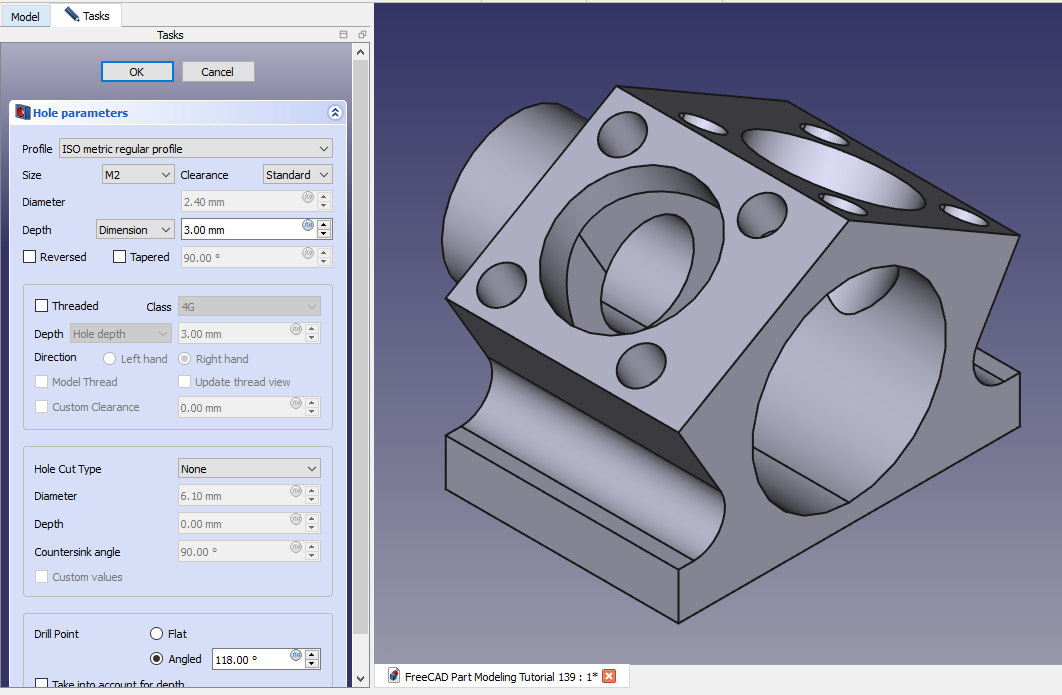
Task: Open expression editor for Depth field
Action: coord(308,225)
